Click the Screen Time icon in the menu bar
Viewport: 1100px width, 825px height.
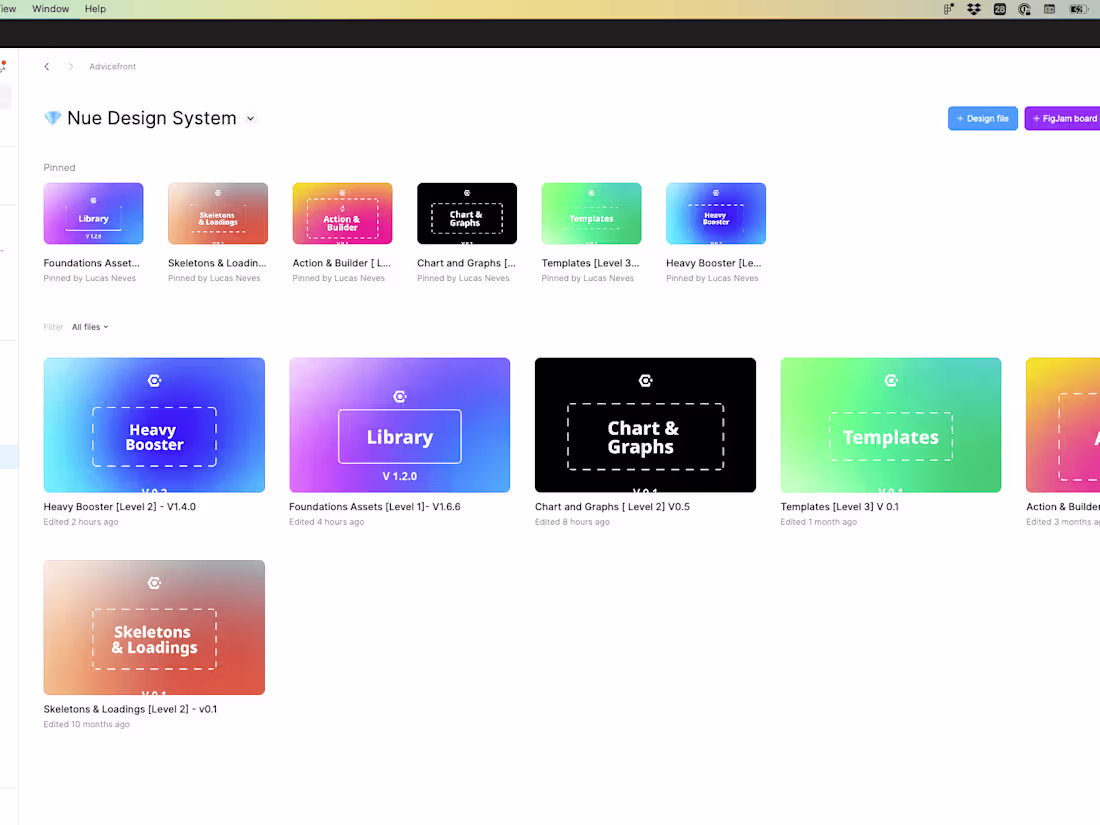[1025, 8]
